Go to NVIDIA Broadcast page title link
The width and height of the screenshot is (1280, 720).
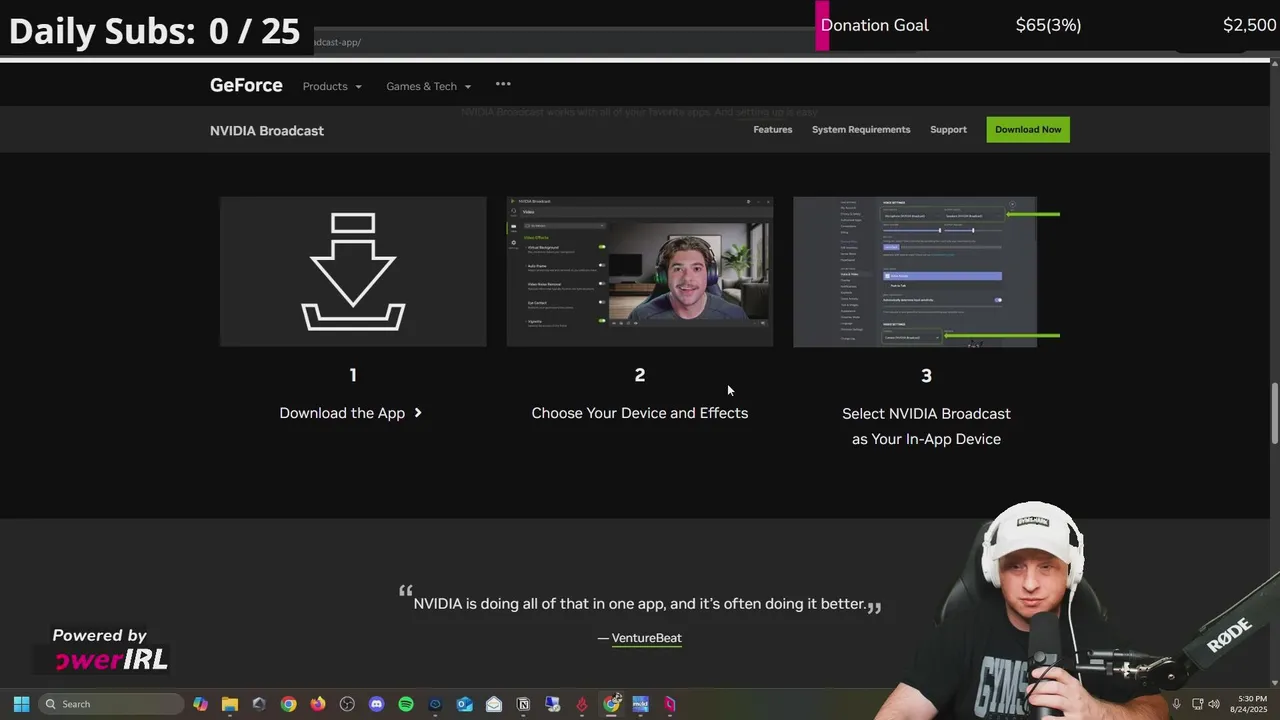(x=267, y=130)
